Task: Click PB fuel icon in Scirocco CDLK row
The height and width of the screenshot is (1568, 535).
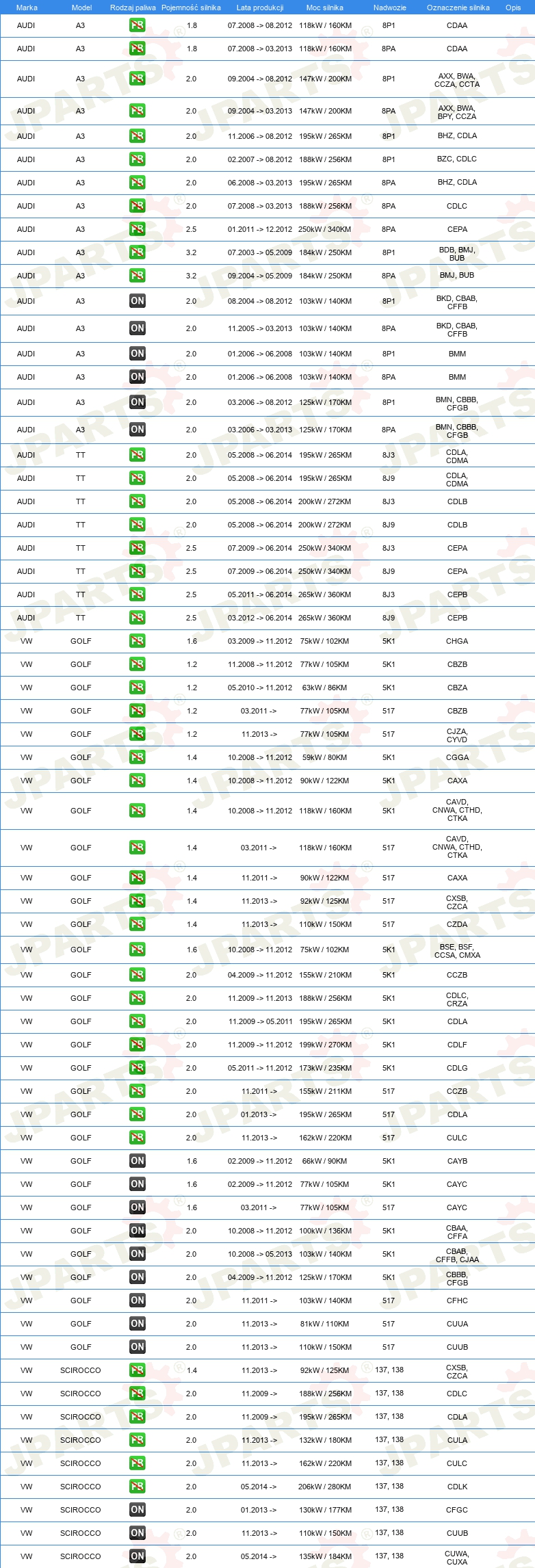Action: 138,1487
